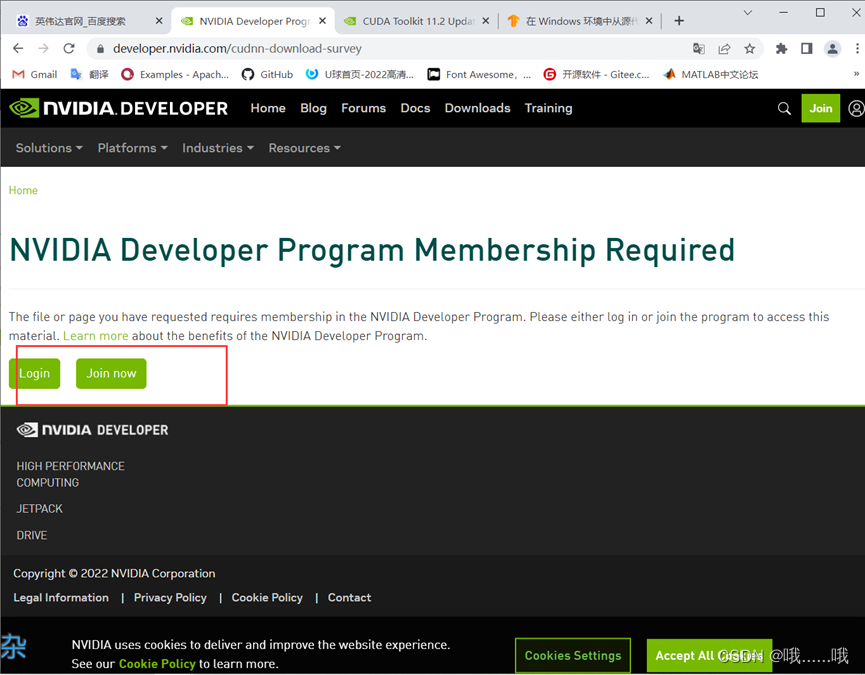865x675 pixels.
Task: Open the Docs nav menu item
Action: (x=415, y=108)
